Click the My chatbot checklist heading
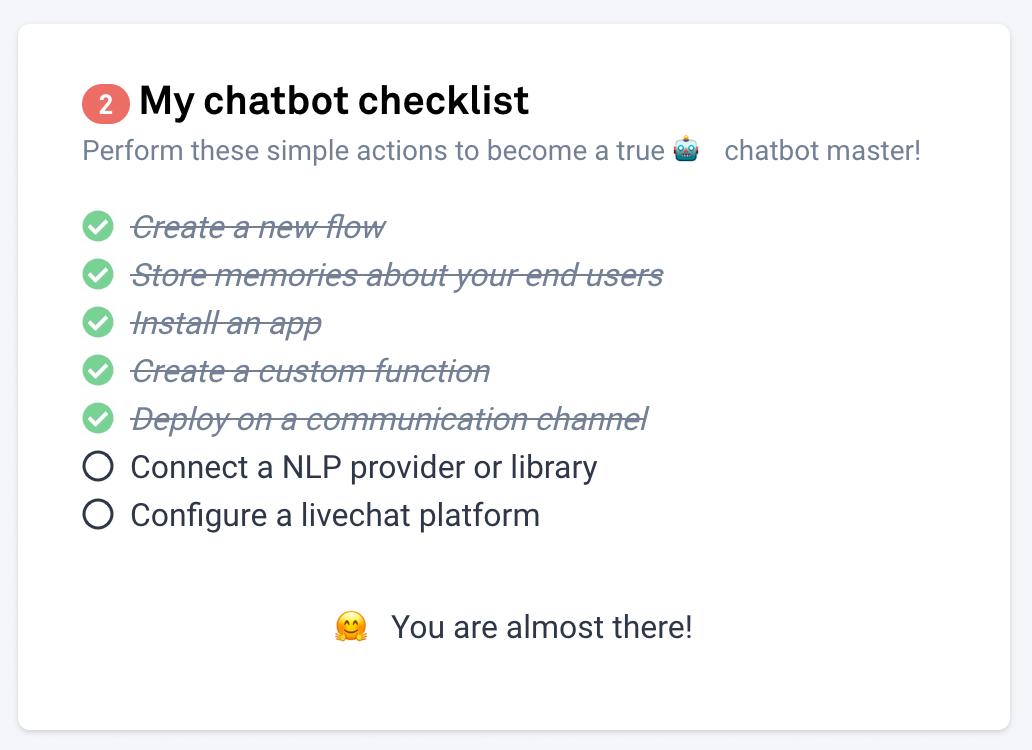 tap(334, 101)
